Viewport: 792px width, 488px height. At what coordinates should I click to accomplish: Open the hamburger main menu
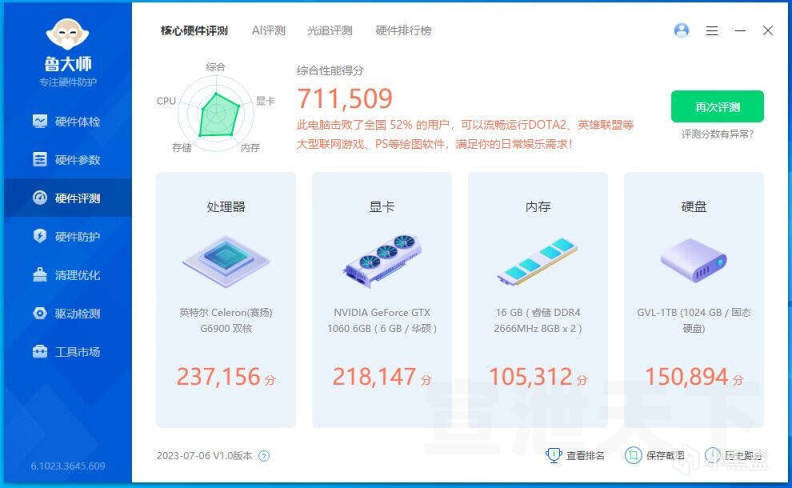[x=712, y=31]
